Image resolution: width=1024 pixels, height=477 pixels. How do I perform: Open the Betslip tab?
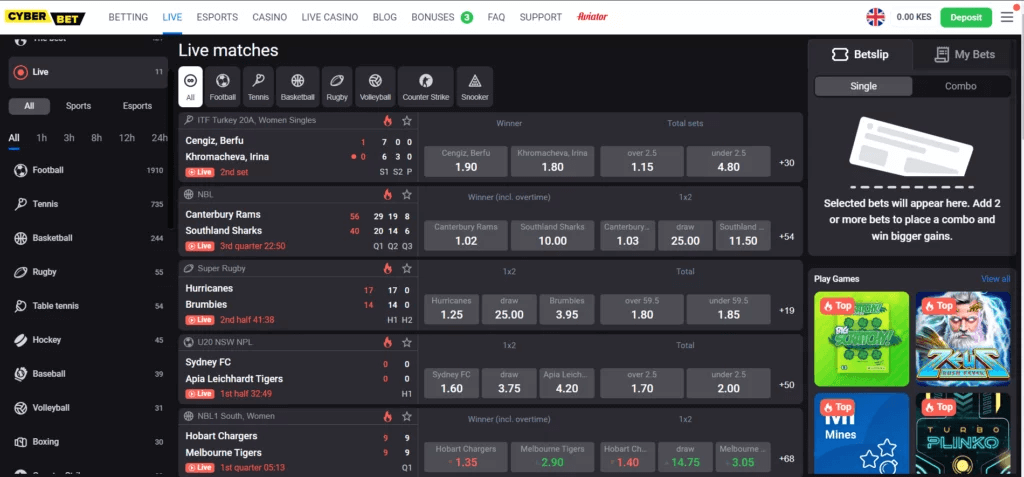point(860,55)
